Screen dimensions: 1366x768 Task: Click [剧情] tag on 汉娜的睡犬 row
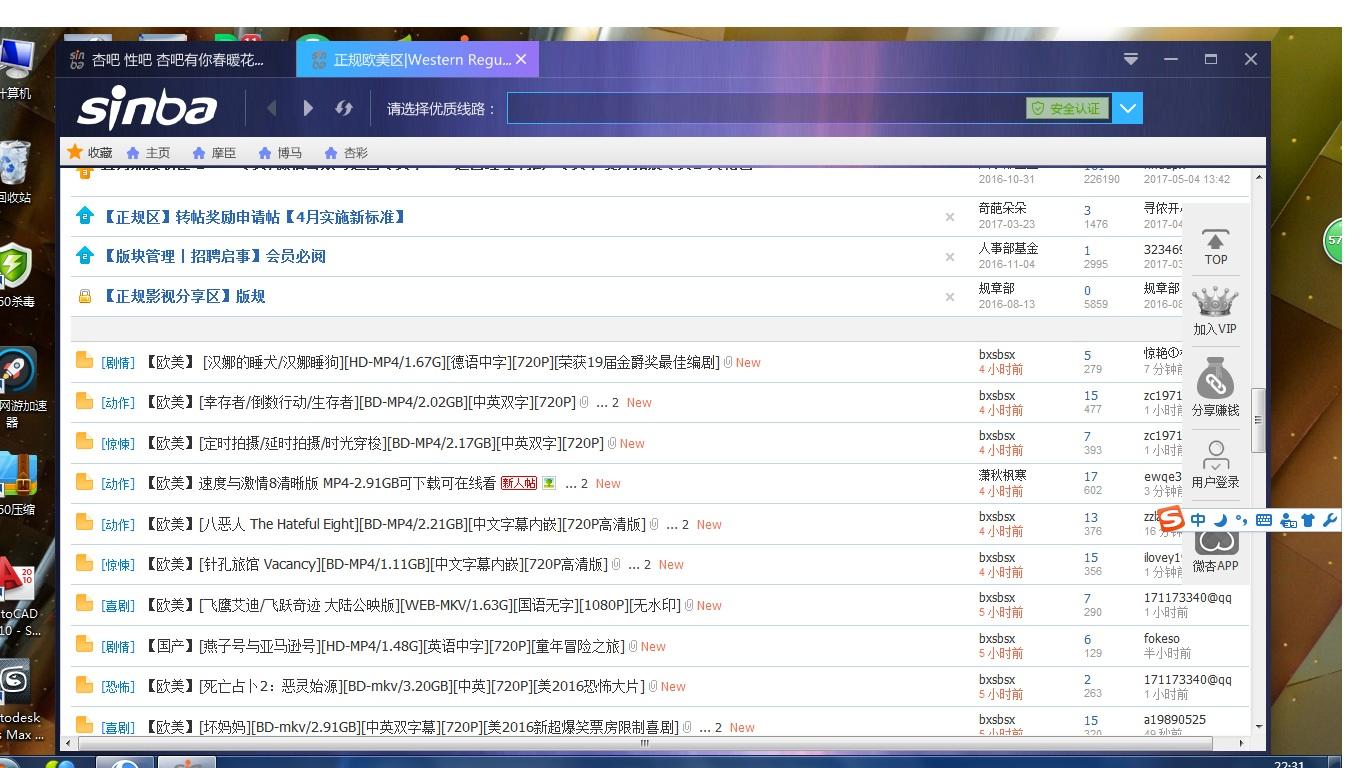point(118,363)
